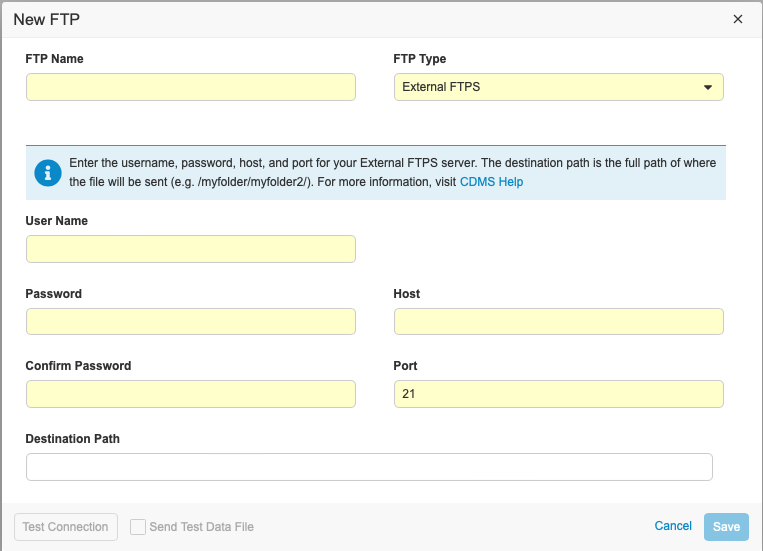The width and height of the screenshot is (763, 551).
Task: Click the Confirm Password input field
Action: pyautogui.click(x=191, y=394)
